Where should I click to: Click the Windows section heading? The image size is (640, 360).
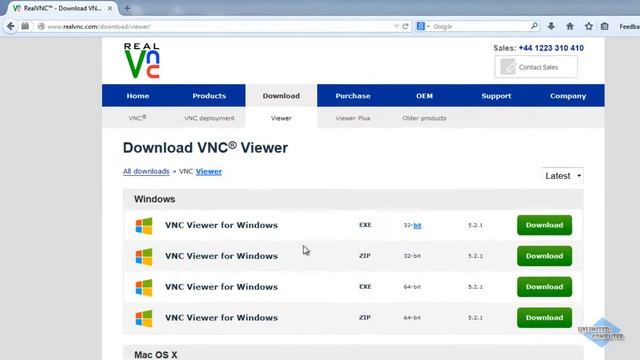(154, 199)
